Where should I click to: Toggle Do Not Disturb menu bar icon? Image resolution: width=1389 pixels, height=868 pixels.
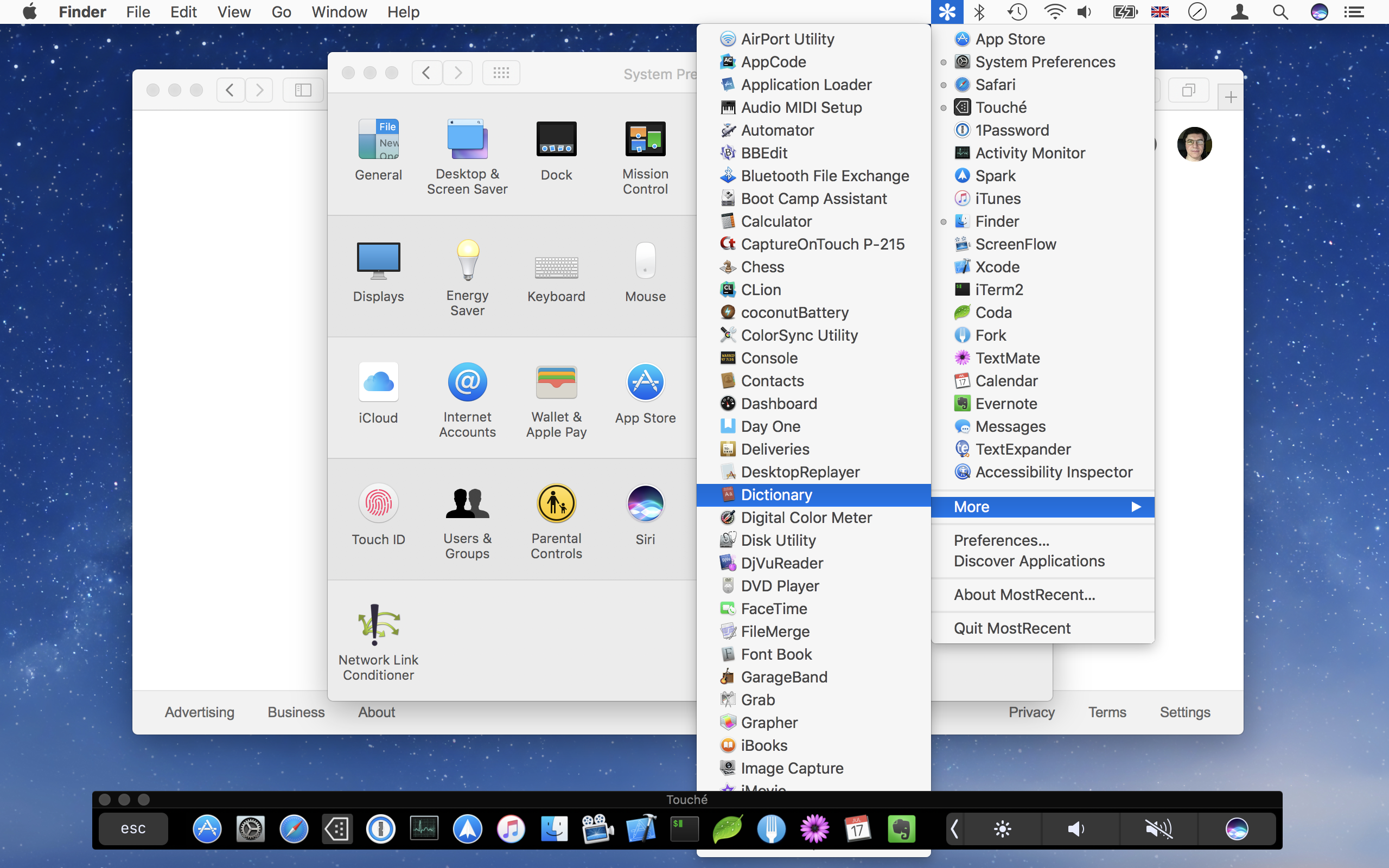1197,11
